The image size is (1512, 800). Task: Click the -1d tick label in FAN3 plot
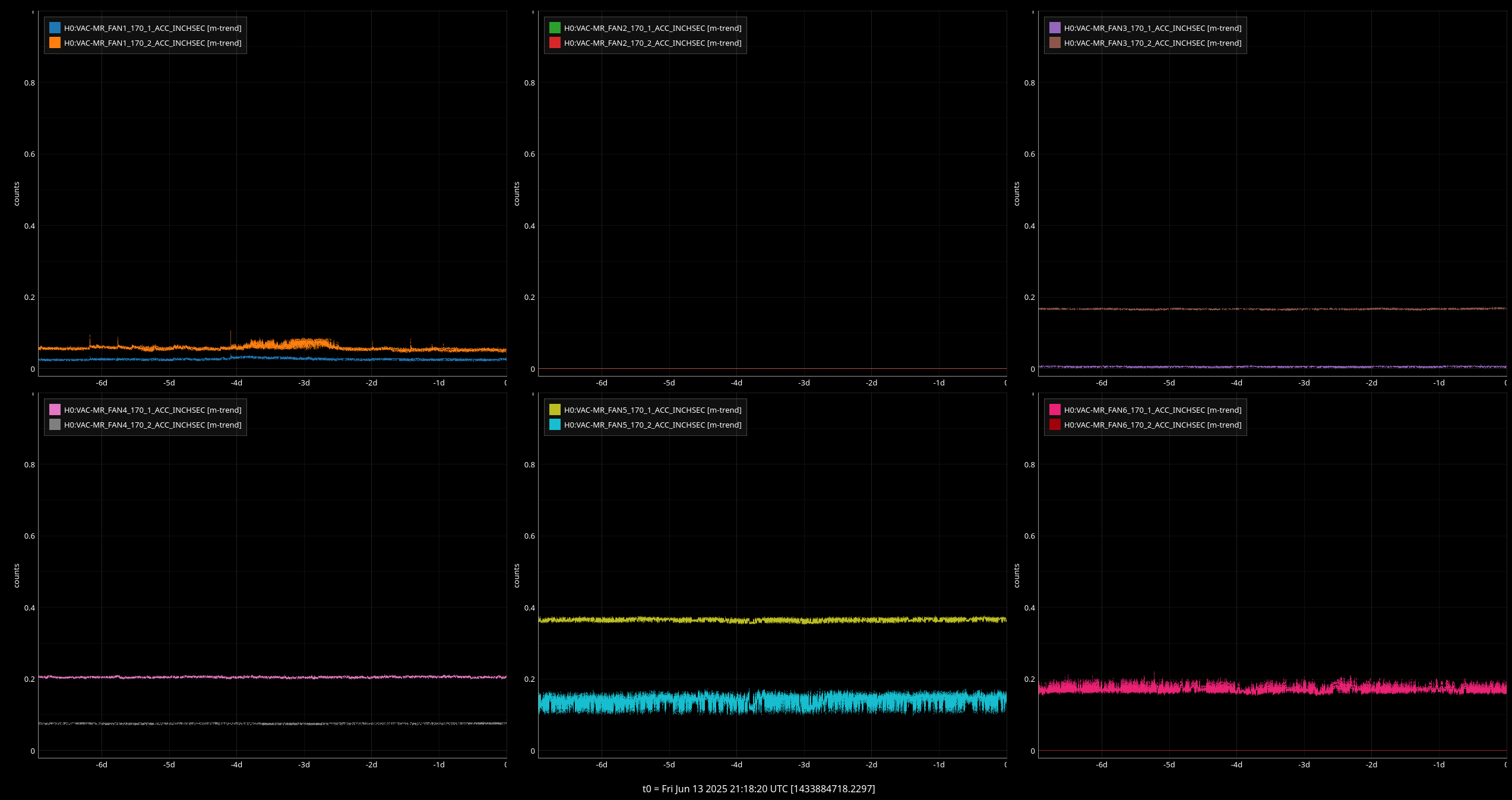(1439, 383)
